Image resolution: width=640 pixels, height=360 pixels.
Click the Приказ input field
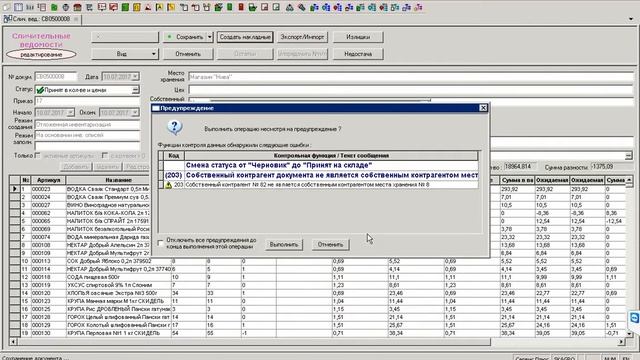point(87,101)
